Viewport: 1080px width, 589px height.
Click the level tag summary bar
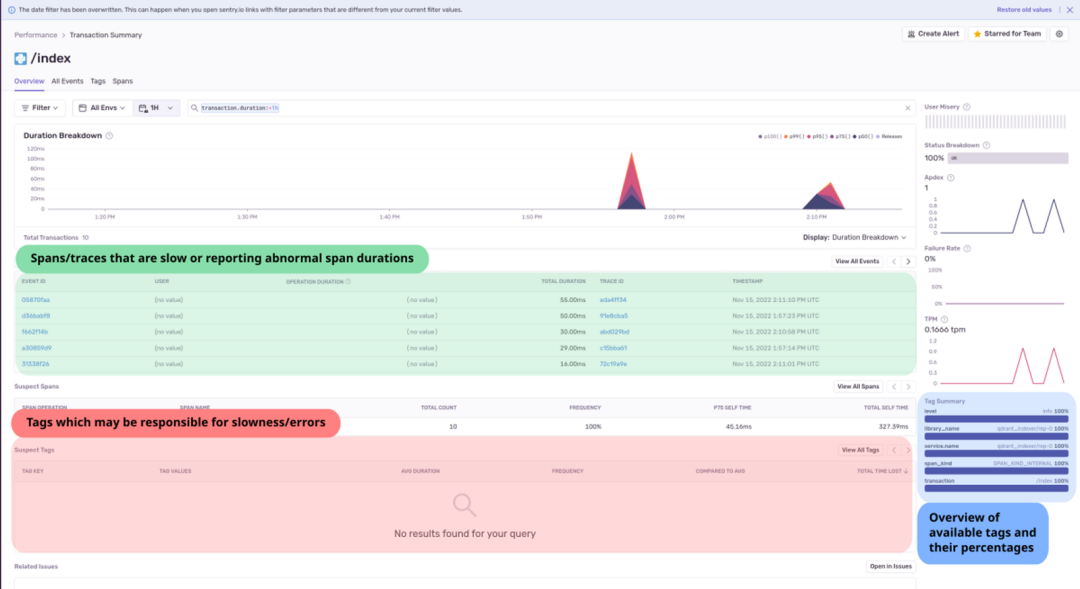[x=996, y=419]
